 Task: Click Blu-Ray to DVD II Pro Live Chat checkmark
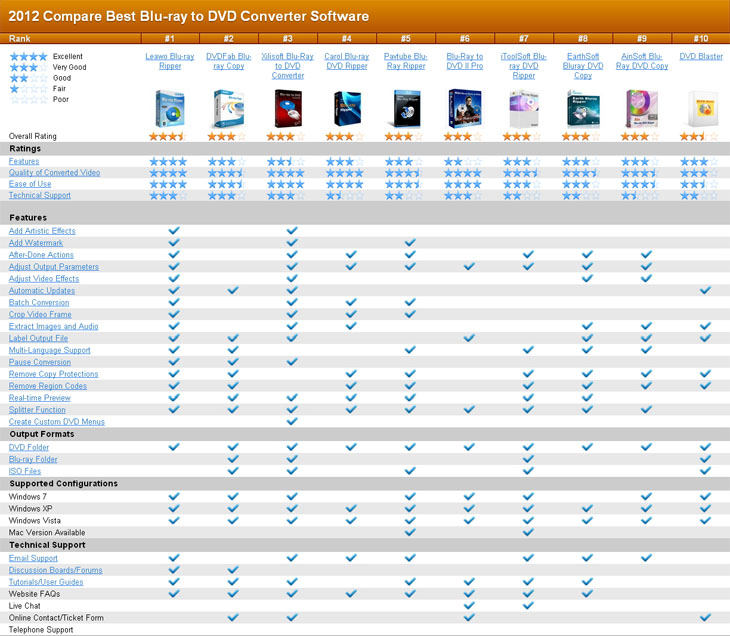469,605
